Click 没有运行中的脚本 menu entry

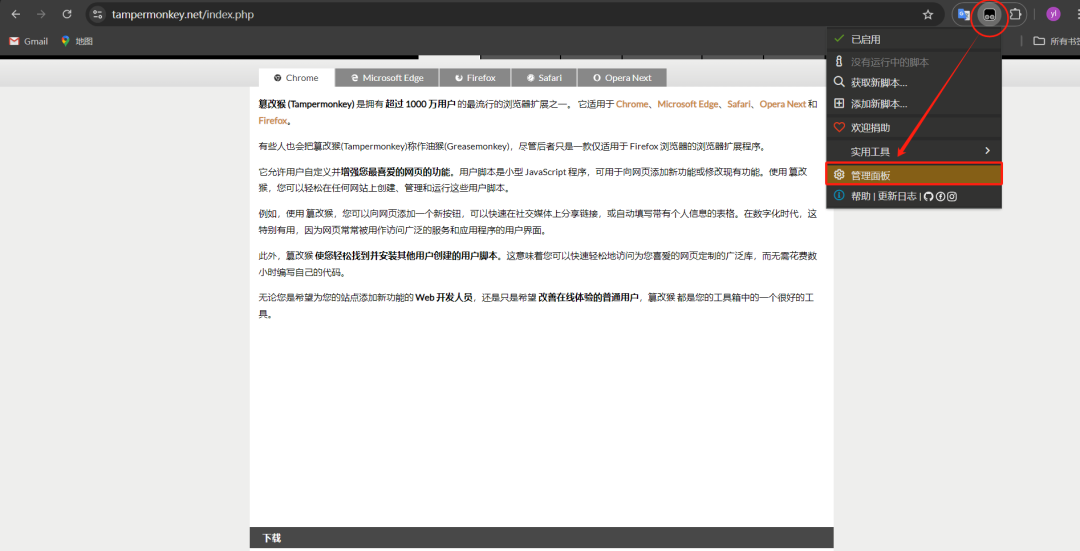coord(914,62)
